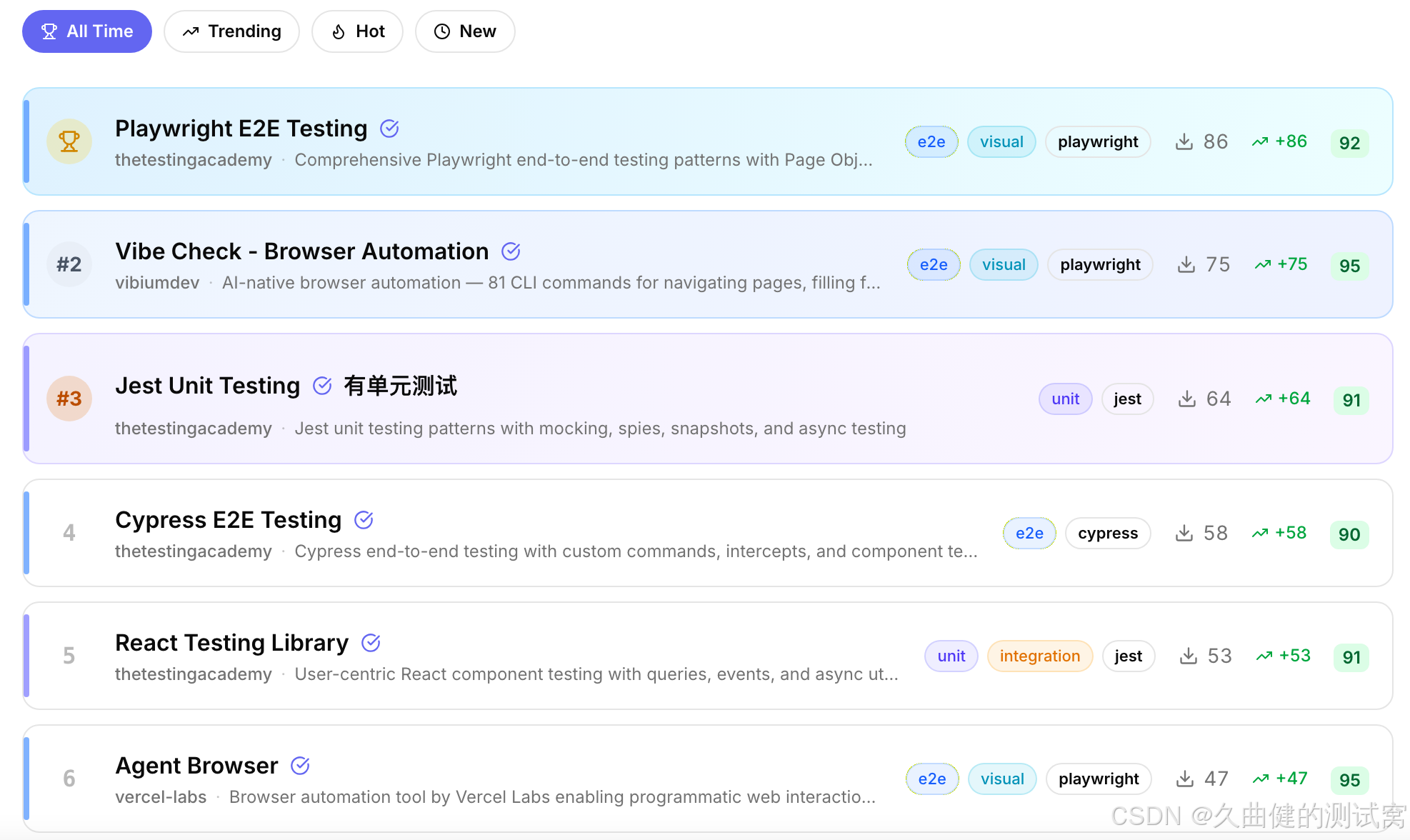Click jest tag on React Testing Library row
1410x840 pixels.
1128,656
